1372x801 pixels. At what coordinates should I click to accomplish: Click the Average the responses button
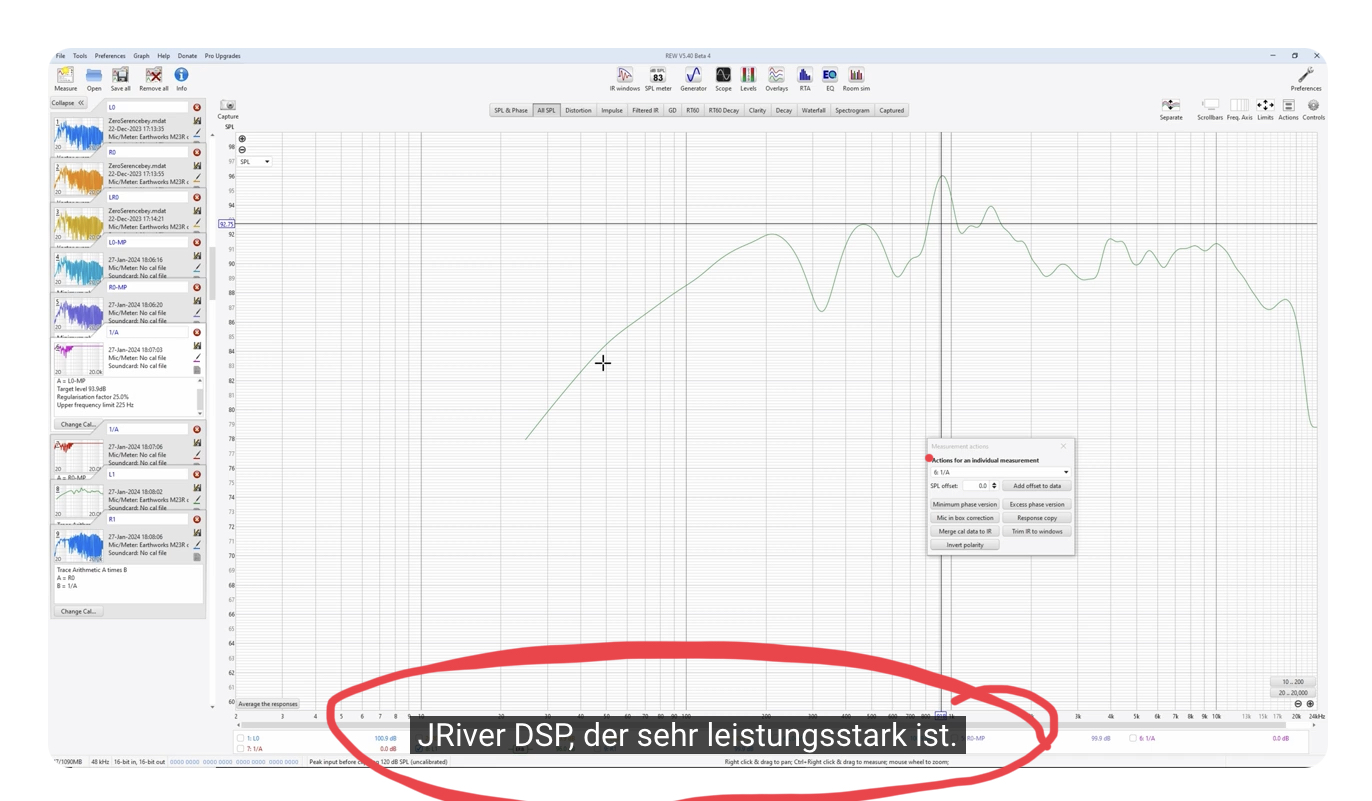coord(268,704)
